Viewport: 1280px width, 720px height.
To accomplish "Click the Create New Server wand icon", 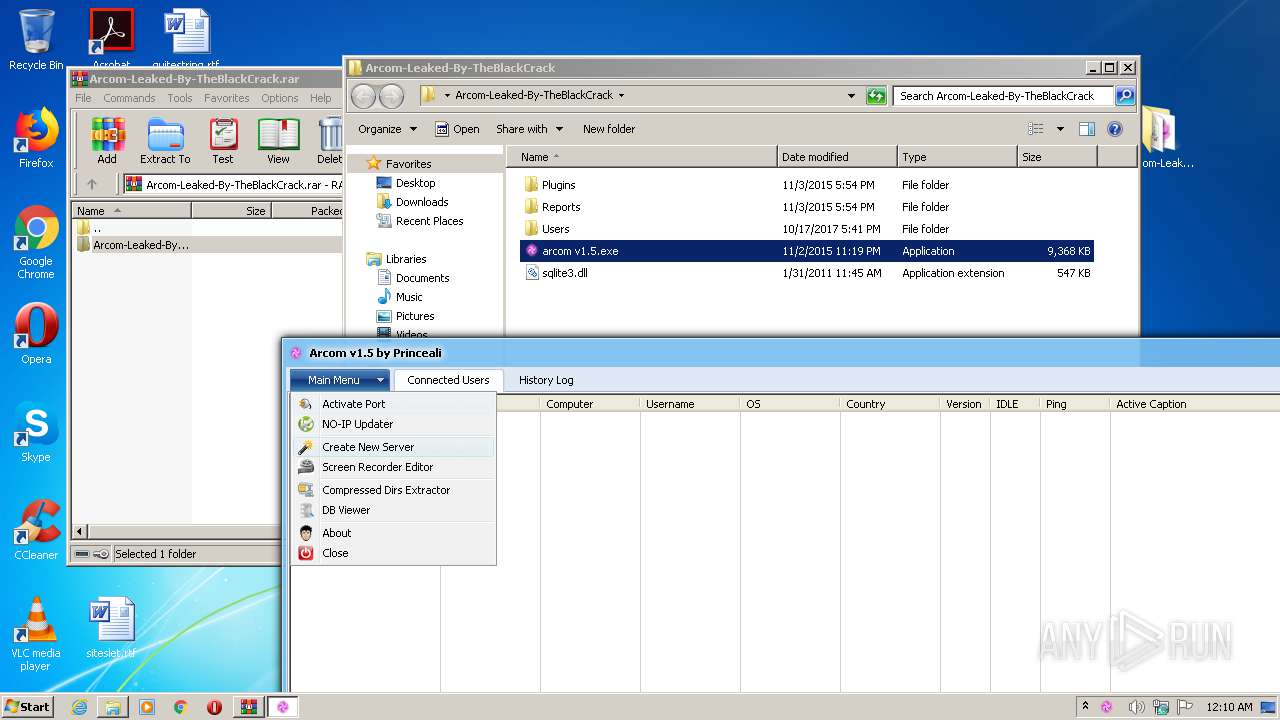I will click(x=306, y=447).
